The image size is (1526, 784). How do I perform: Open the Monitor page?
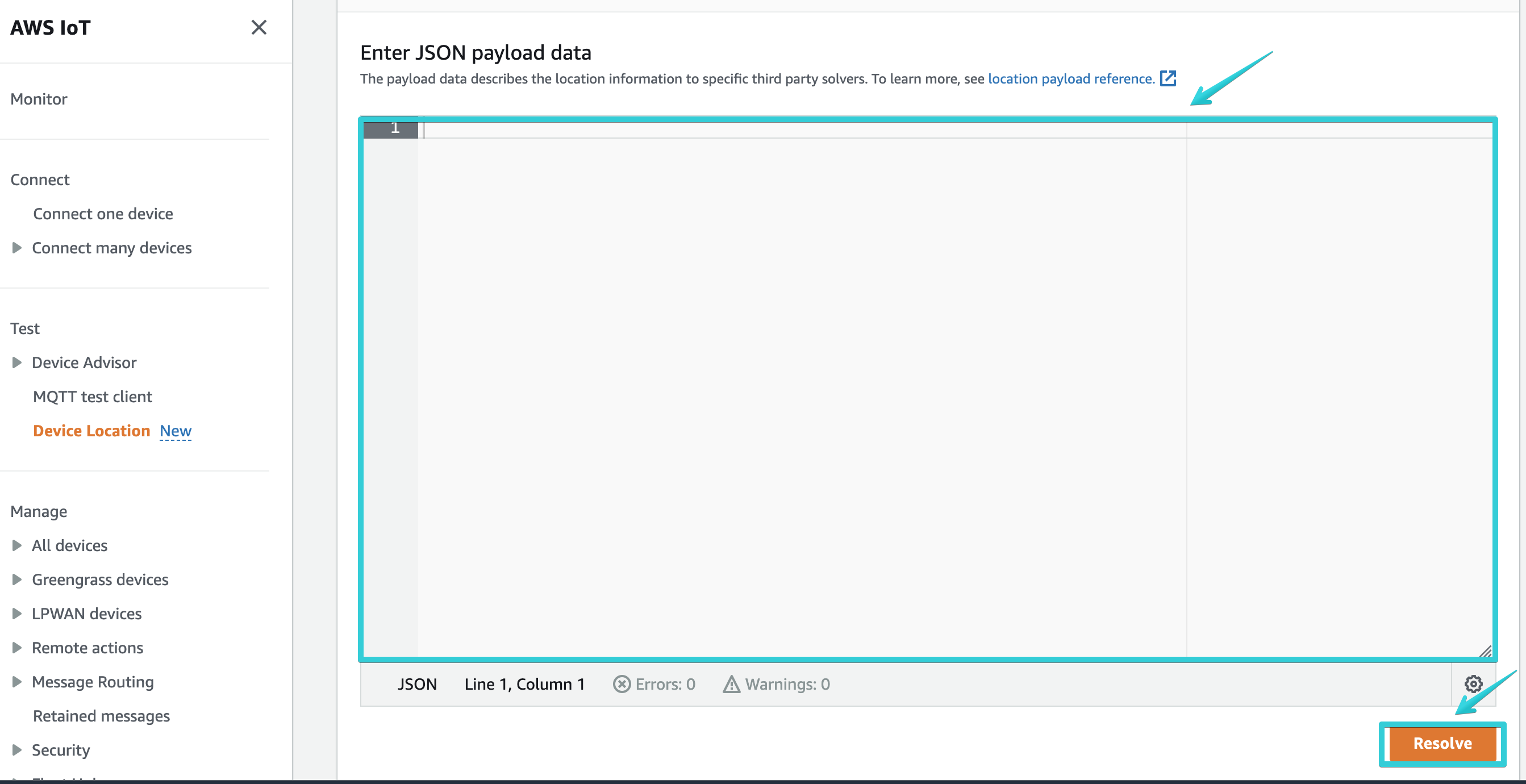39,99
